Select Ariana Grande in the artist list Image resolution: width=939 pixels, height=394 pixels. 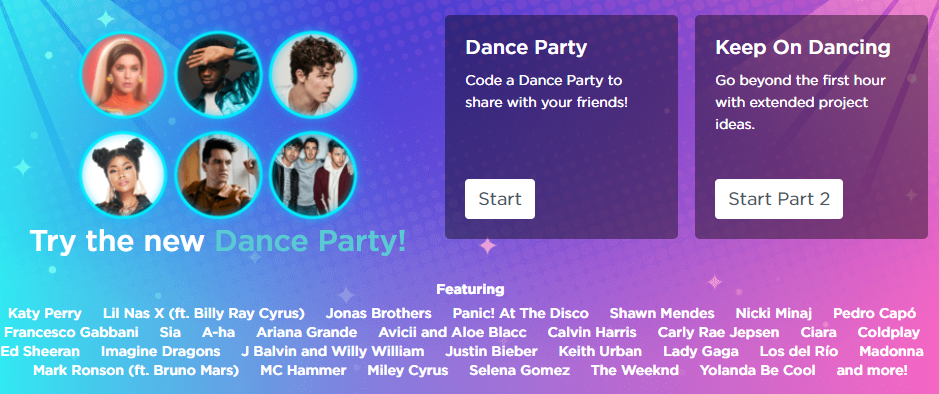(x=307, y=332)
